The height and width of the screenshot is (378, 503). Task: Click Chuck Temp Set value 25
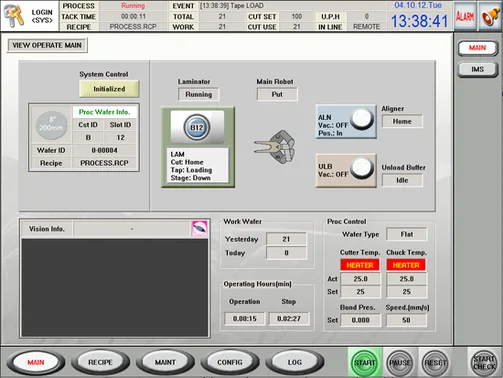[x=406, y=292]
